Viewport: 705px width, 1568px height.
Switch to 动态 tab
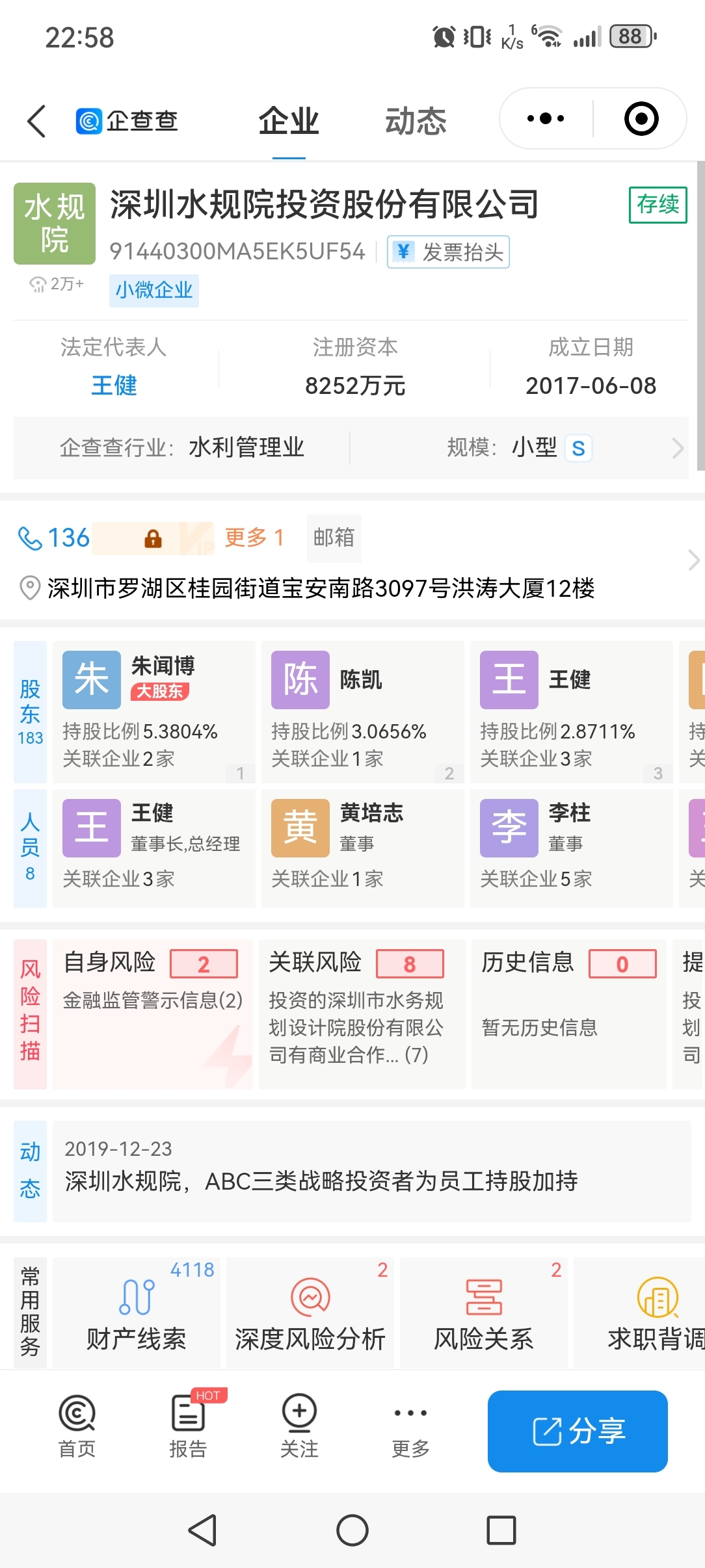pyautogui.click(x=416, y=122)
